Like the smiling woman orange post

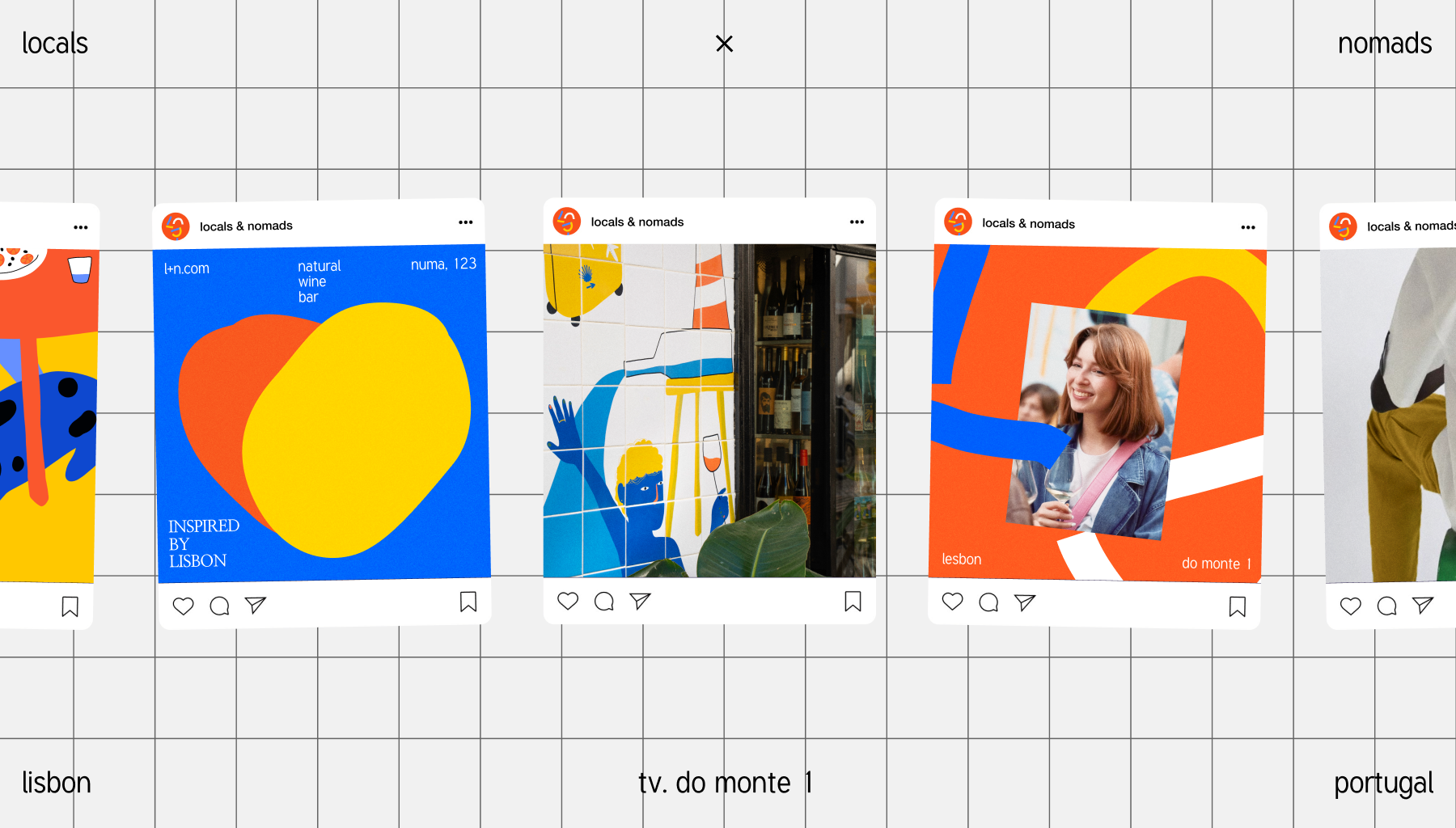pos(953,602)
